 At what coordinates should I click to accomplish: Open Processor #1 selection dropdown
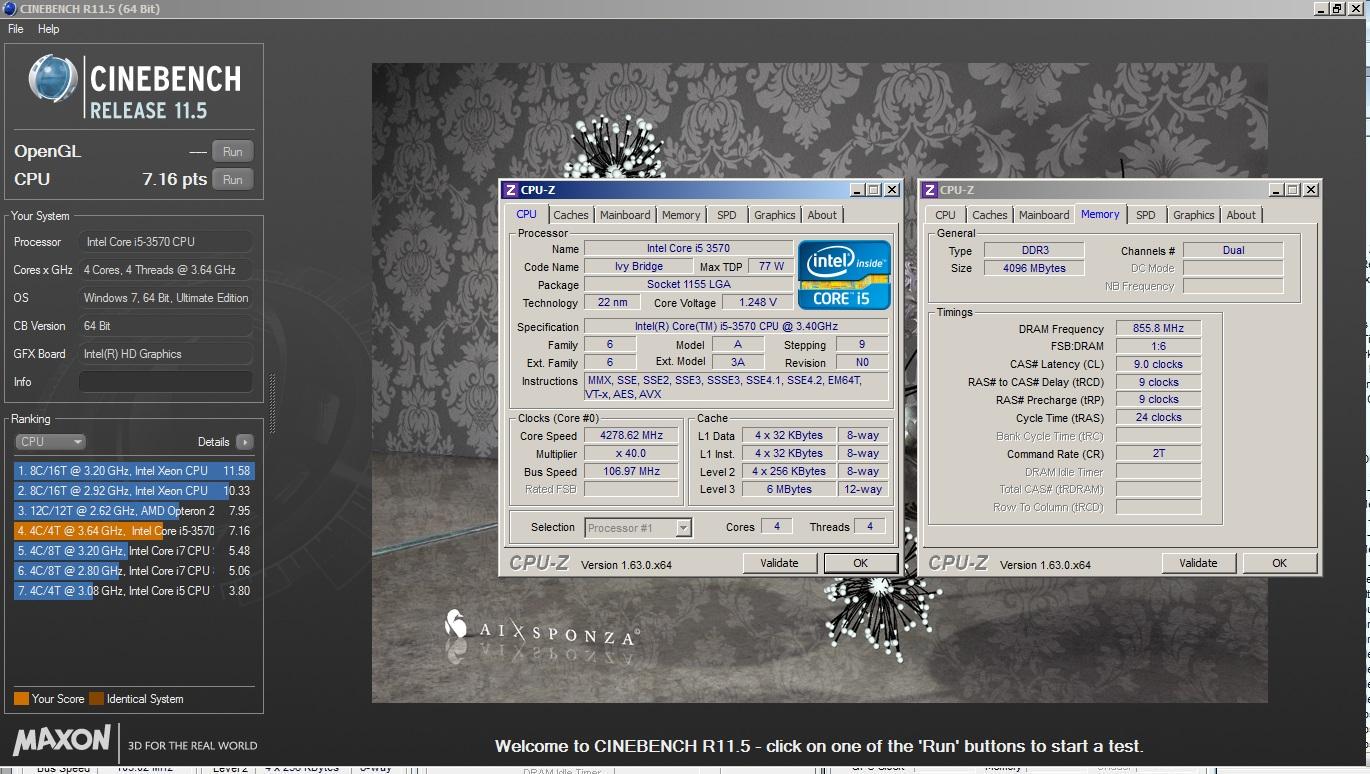point(638,528)
